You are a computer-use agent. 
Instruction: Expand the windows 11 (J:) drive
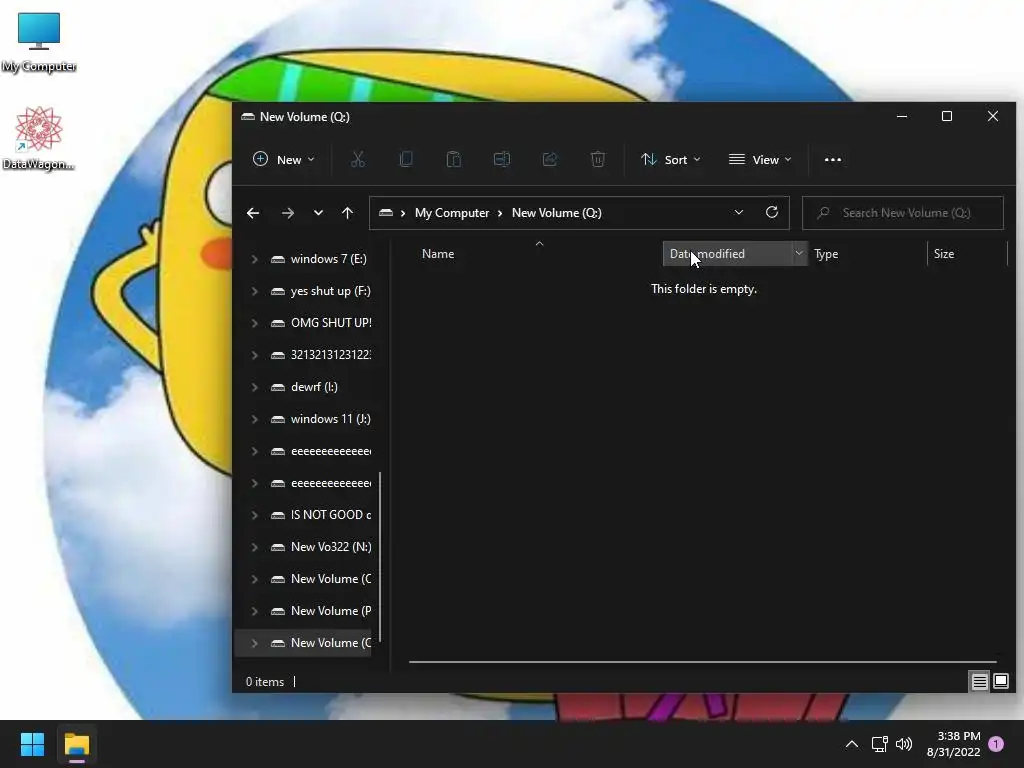(x=254, y=419)
